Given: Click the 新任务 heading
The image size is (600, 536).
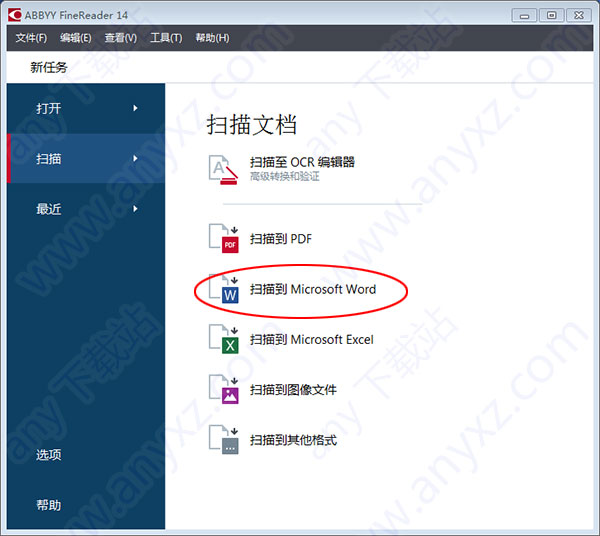Looking at the screenshot, I should [x=49, y=67].
